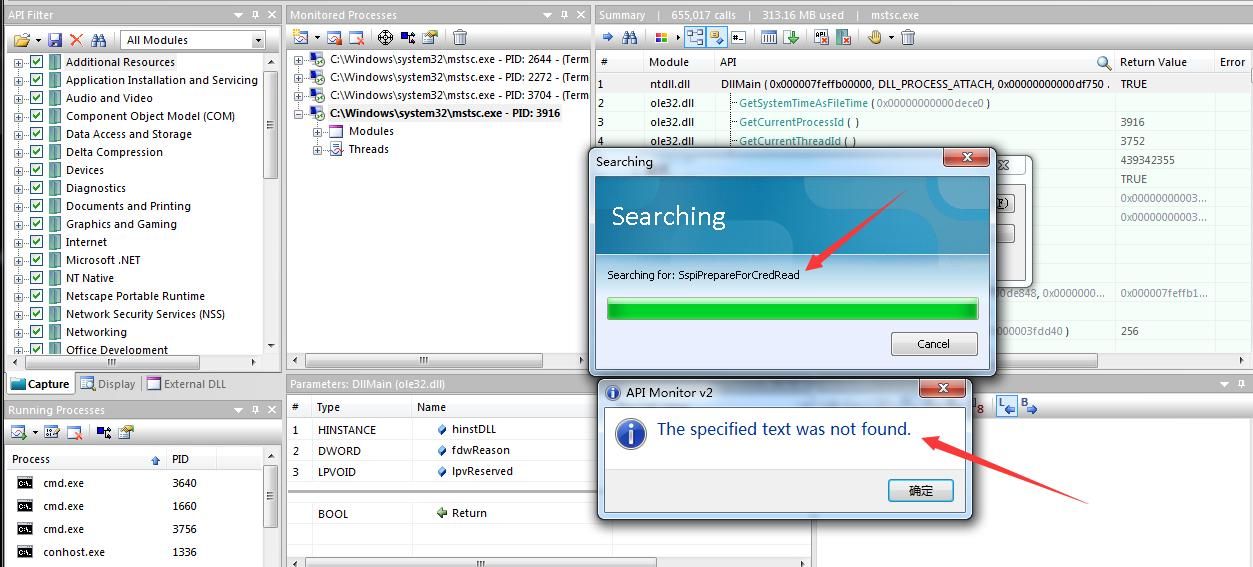Clear monitored processes with trash can icon

(460, 38)
